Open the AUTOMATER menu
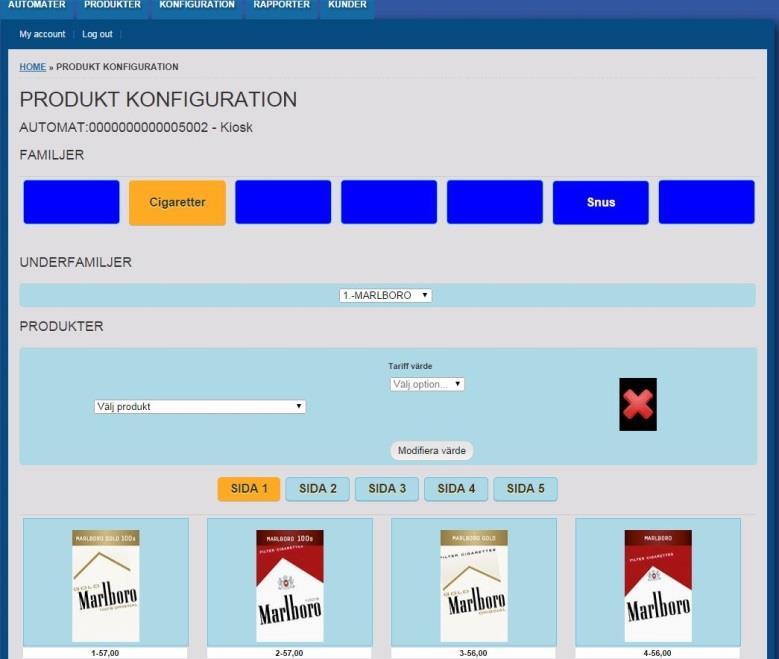 point(37,5)
